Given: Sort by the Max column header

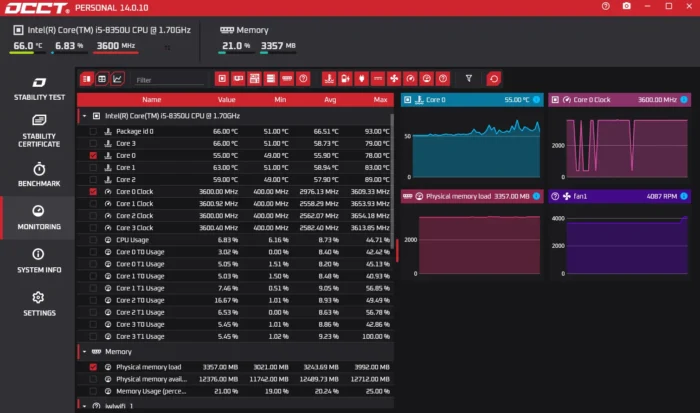Looking at the screenshot, I should pyautogui.click(x=380, y=100).
